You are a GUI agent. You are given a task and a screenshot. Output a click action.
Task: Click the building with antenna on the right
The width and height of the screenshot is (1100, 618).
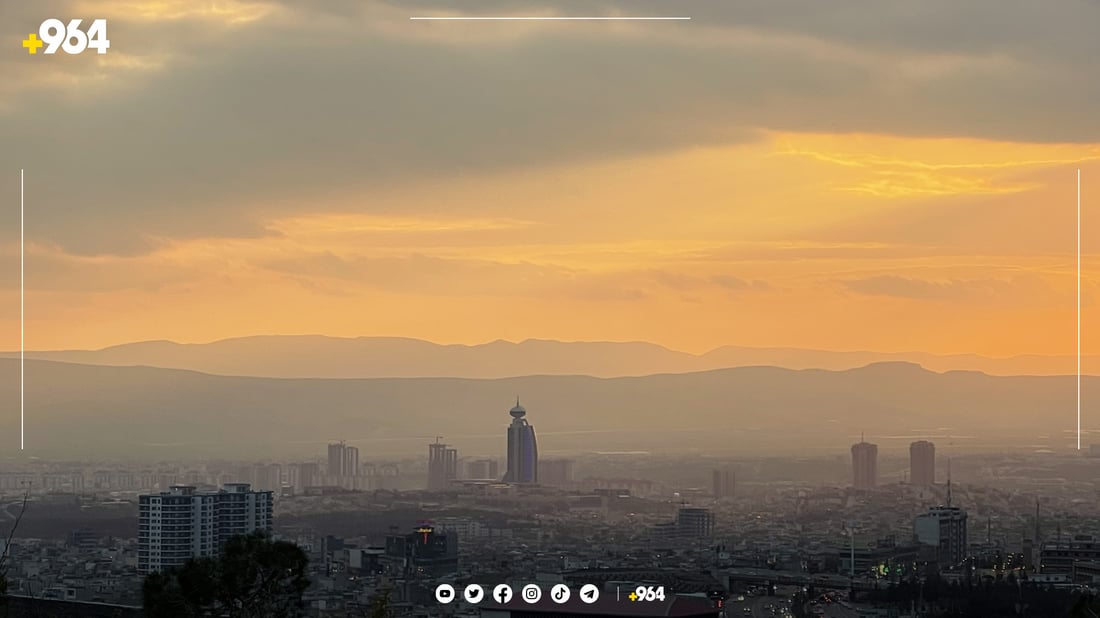click(x=942, y=531)
